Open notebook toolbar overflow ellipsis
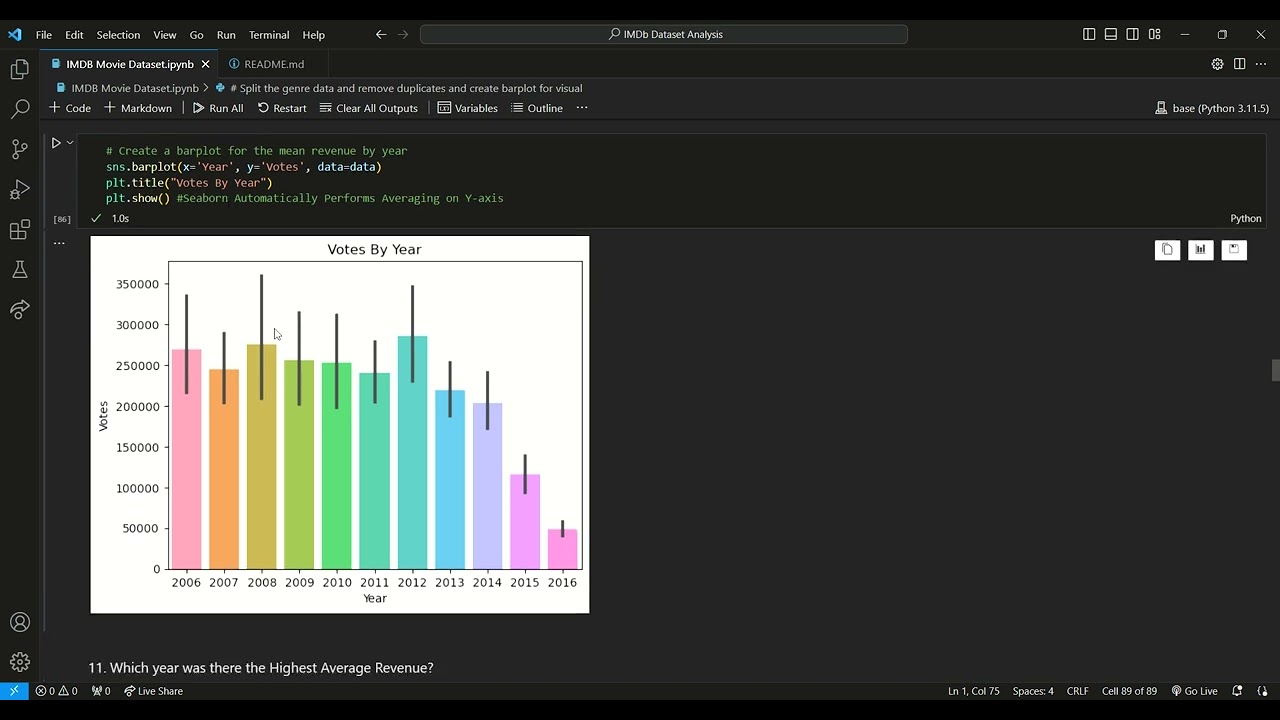This screenshot has width=1280, height=720. pyautogui.click(x=582, y=108)
